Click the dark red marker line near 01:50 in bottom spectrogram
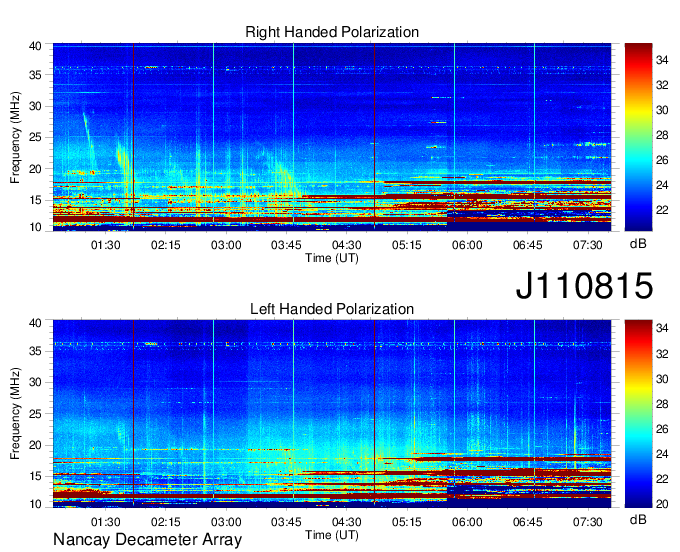The width and height of the screenshot is (680, 552). [x=134, y=414]
